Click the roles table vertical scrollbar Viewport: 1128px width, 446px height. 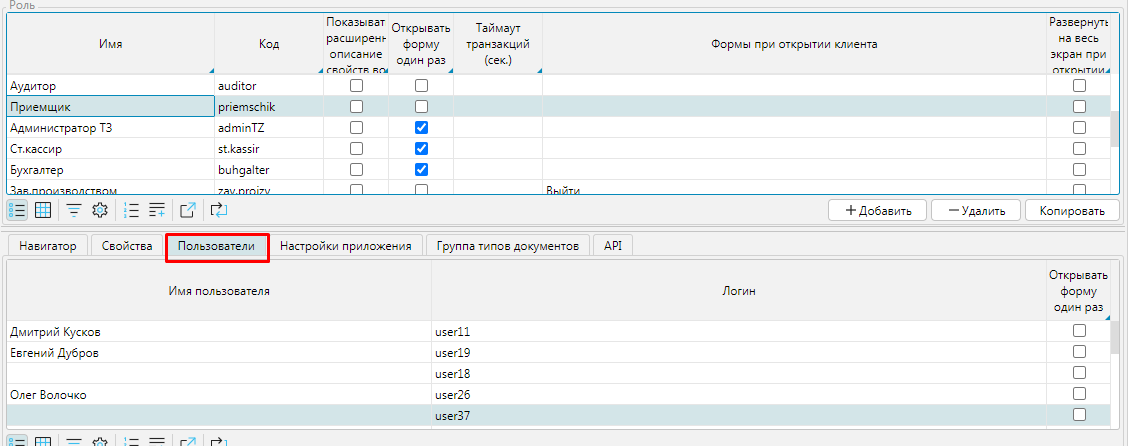1115,128
